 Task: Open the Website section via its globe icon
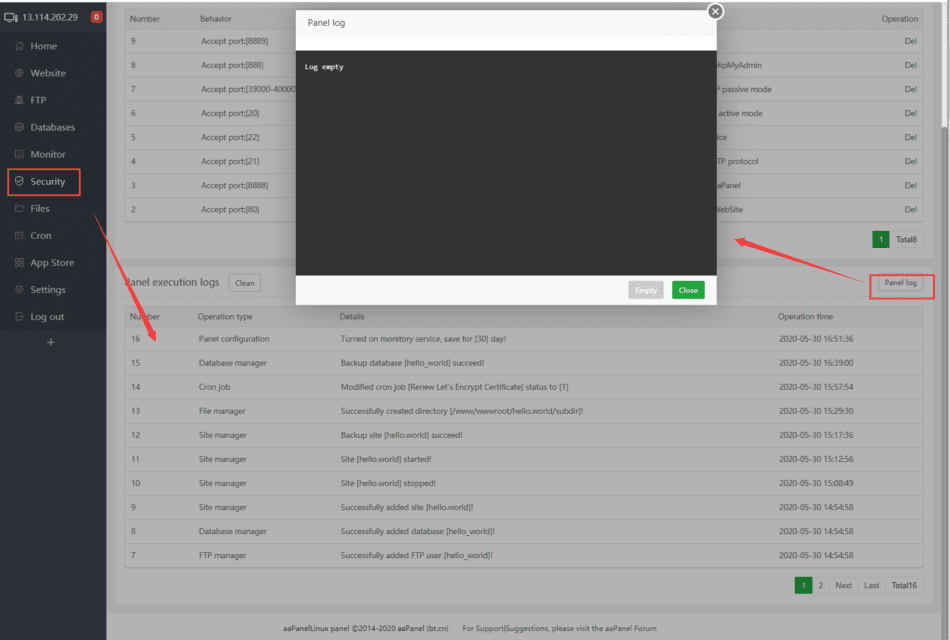[x=17, y=72]
